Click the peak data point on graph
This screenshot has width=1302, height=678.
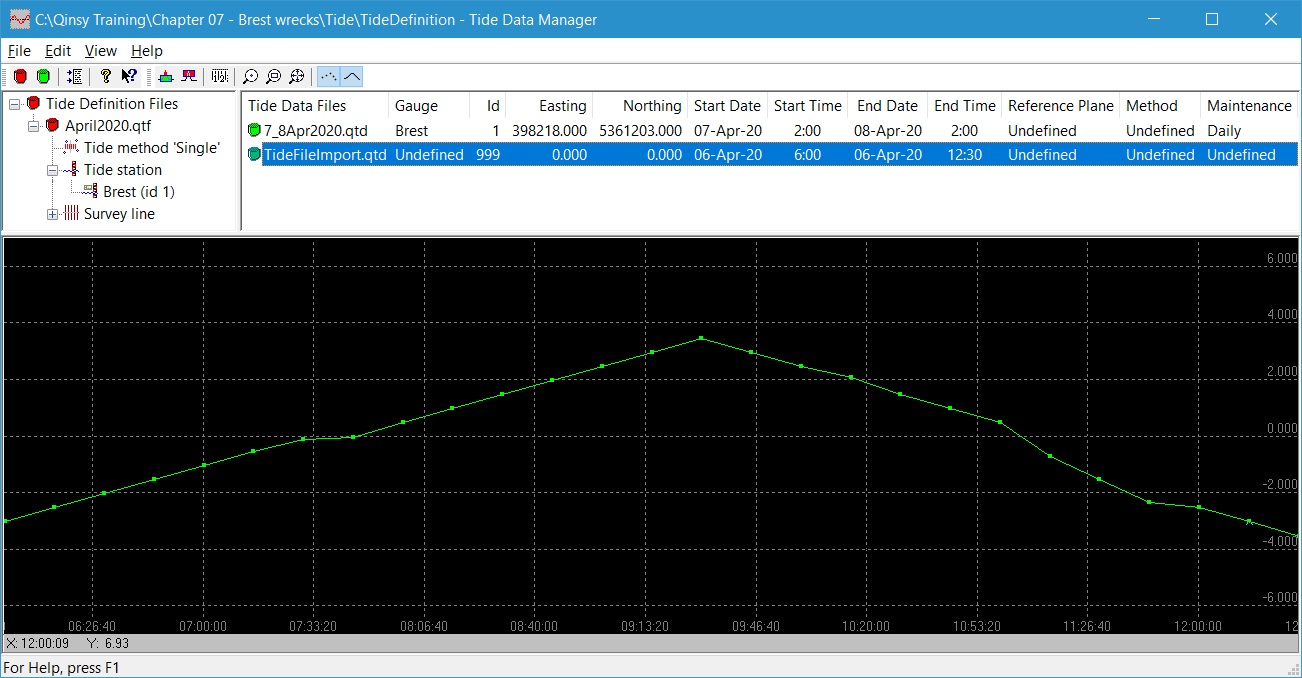coord(701,338)
